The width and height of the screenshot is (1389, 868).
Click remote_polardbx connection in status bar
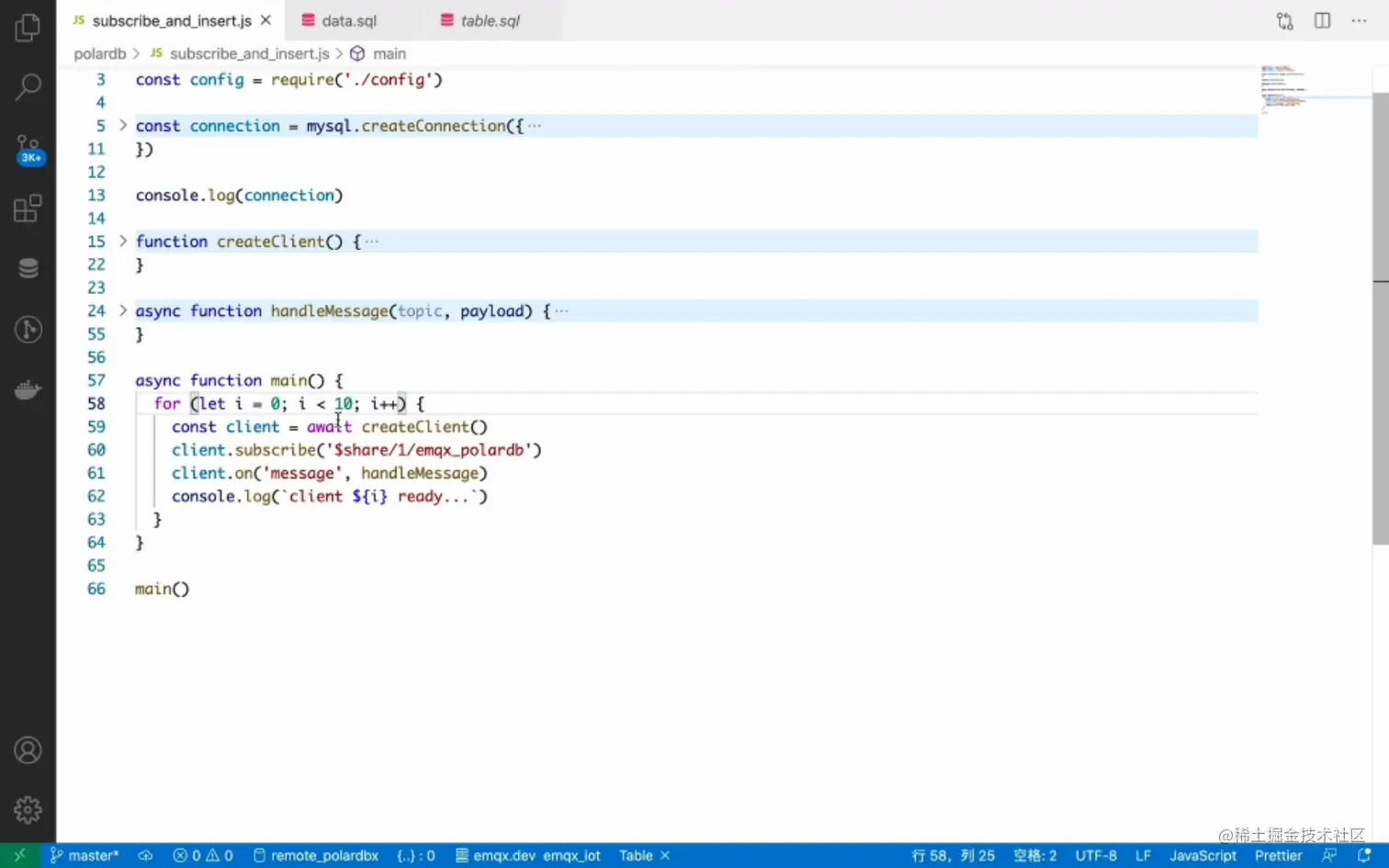coord(316,855)
